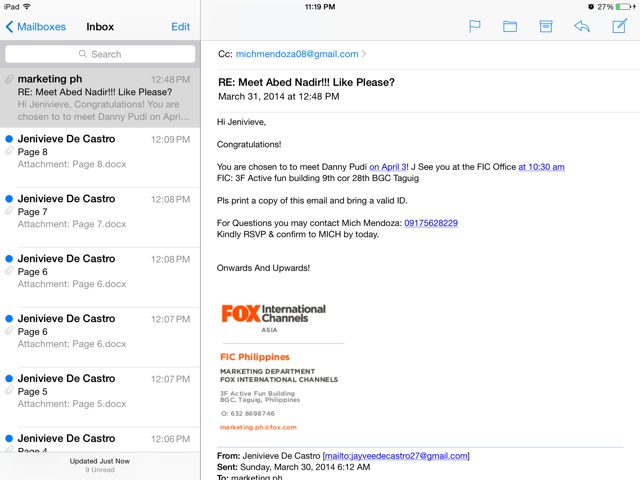Image resolution: width=640 pixels, height=480 pixels.
Task: Tap the 'at 10:30 am' time link
Action: click(541, 167)
